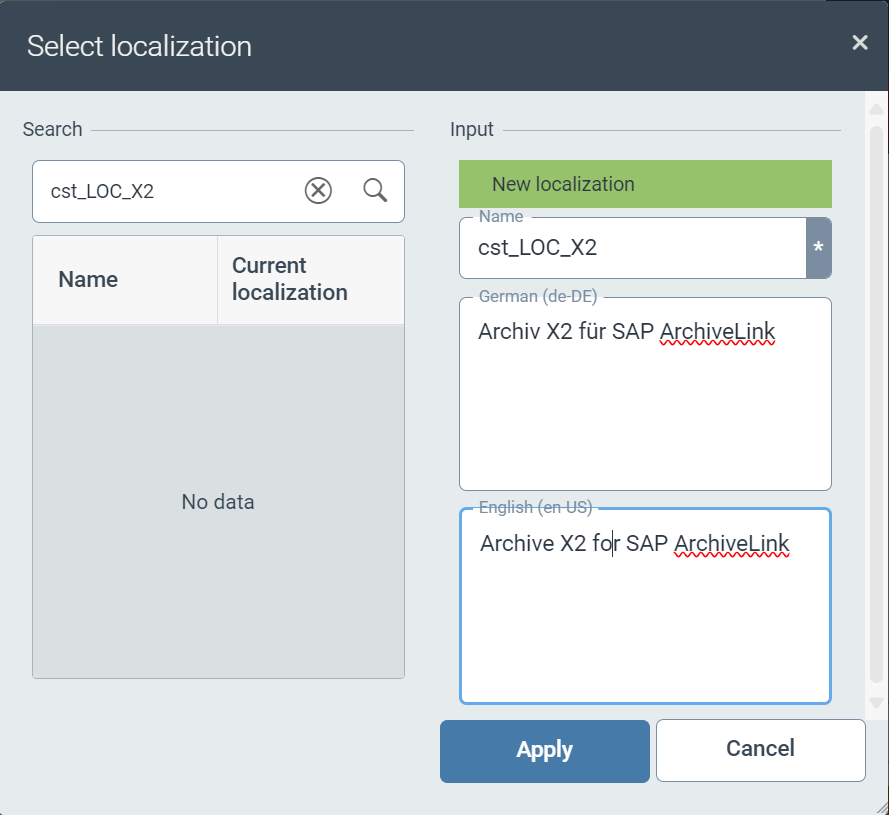Click the Current localization column header
The height and width of the screenshot is (815, 889).
point(290,279)
